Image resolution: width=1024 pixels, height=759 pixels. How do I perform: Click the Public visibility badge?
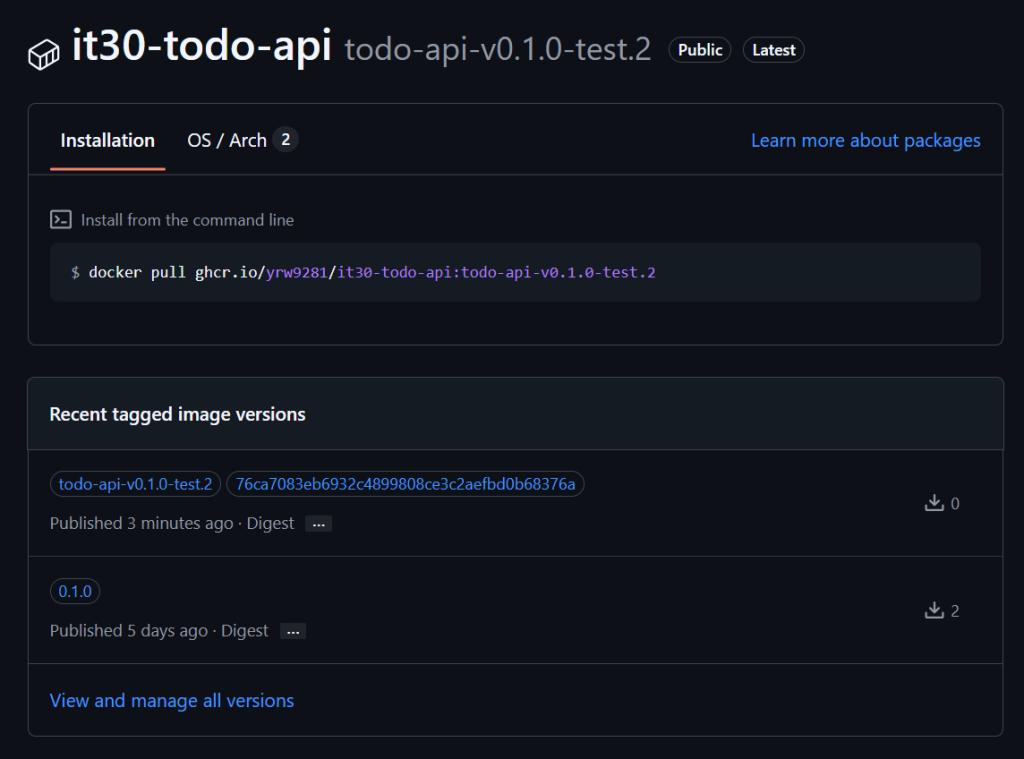pyautogui.click(x=699, y=50)
